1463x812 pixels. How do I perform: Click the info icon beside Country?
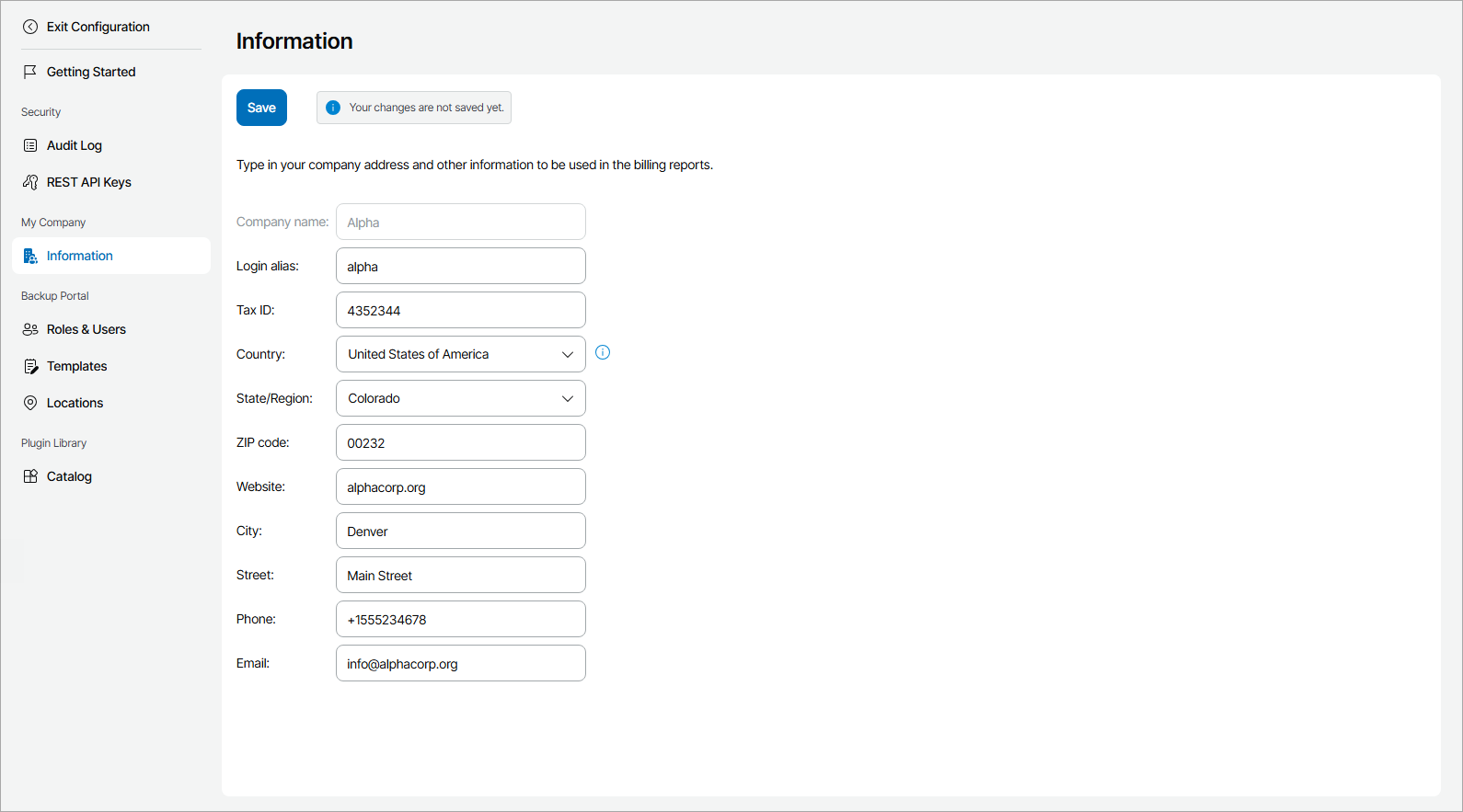coord(603,352)
